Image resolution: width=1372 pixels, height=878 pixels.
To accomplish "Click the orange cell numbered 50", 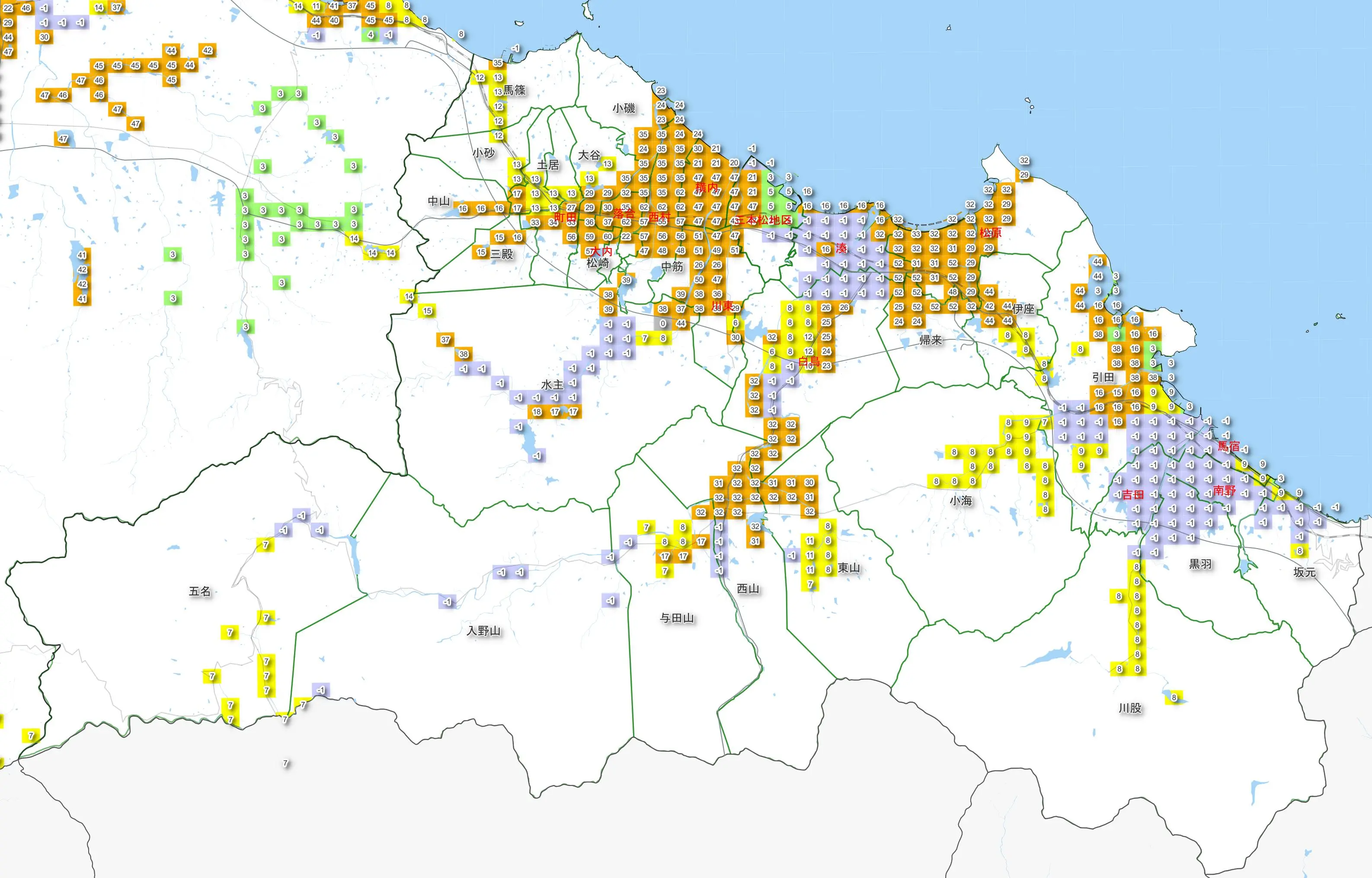I will [x=699, y=279].
